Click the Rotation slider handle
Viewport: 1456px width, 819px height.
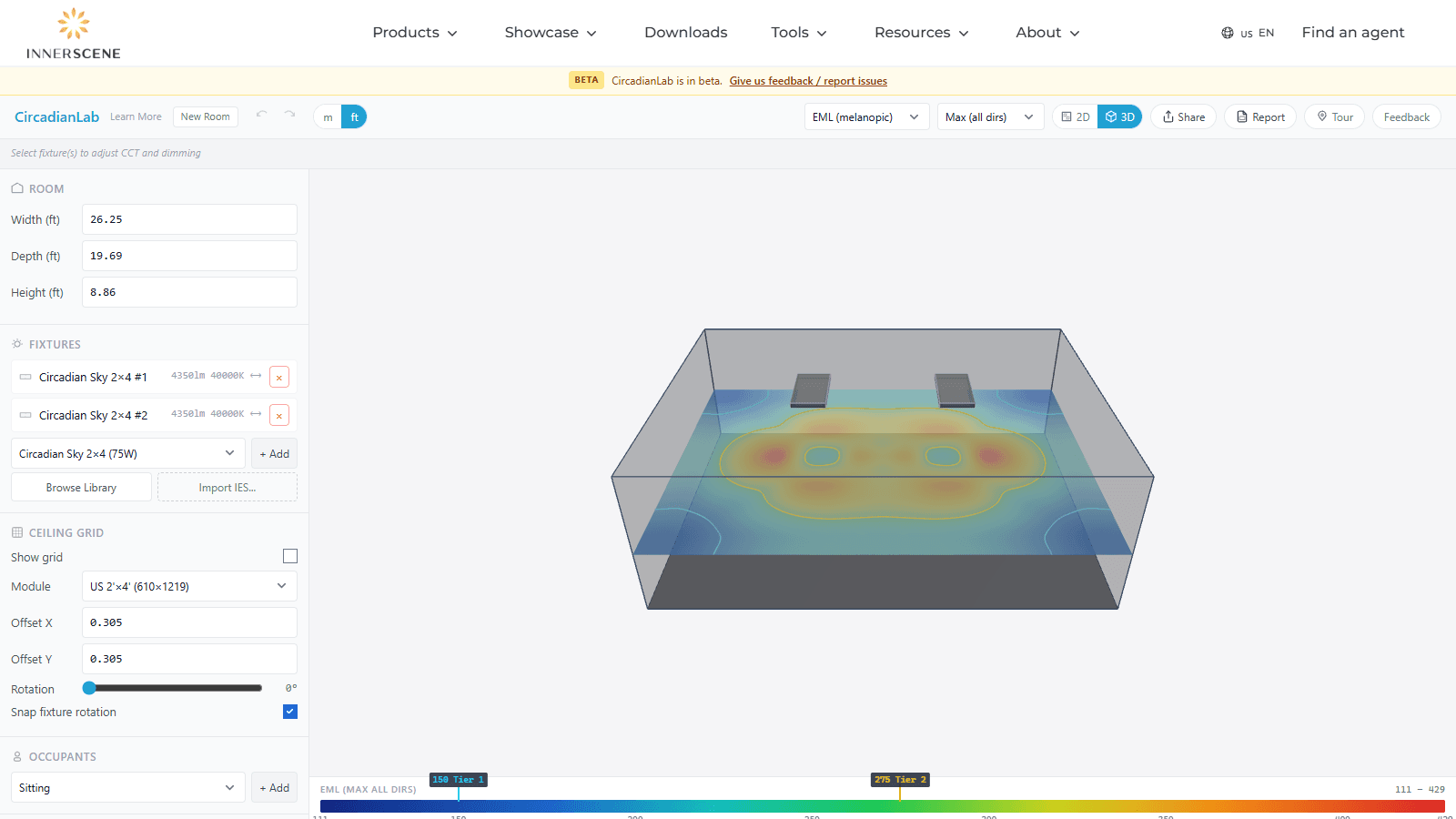click(x=89, y=688)
